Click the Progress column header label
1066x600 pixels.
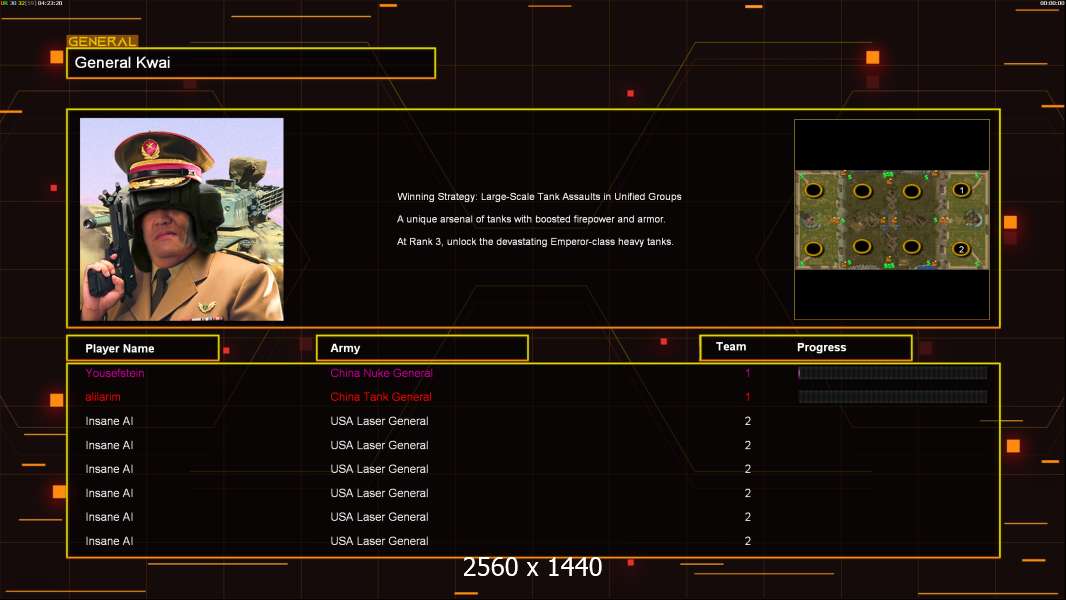point(821,348)
